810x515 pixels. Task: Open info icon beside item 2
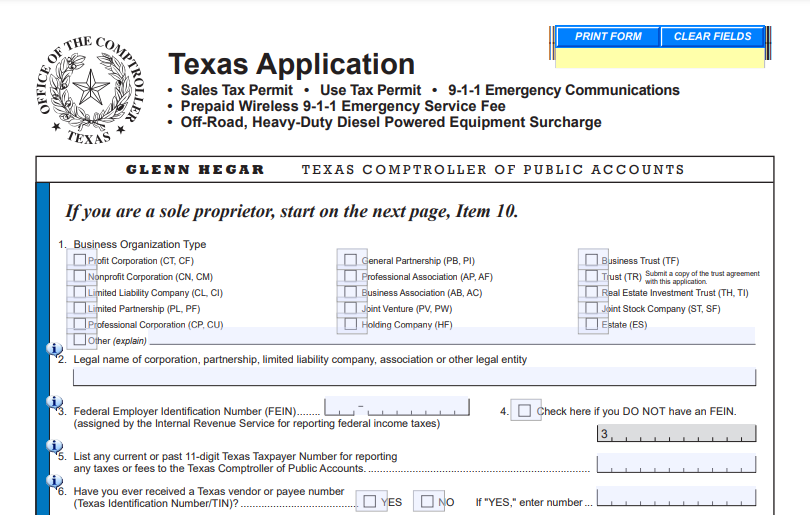tap(54, 350)
